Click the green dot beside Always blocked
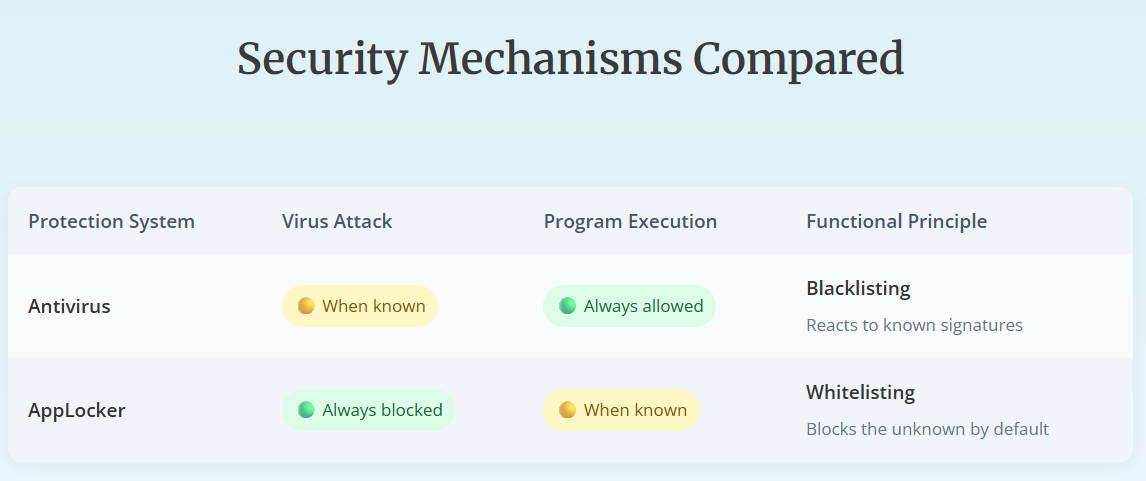The image size is (1146, 481). click(306, 409)
